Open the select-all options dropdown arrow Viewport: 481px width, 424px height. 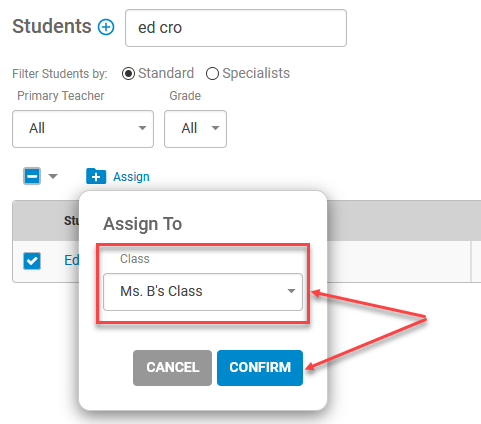tap(53, 176)
